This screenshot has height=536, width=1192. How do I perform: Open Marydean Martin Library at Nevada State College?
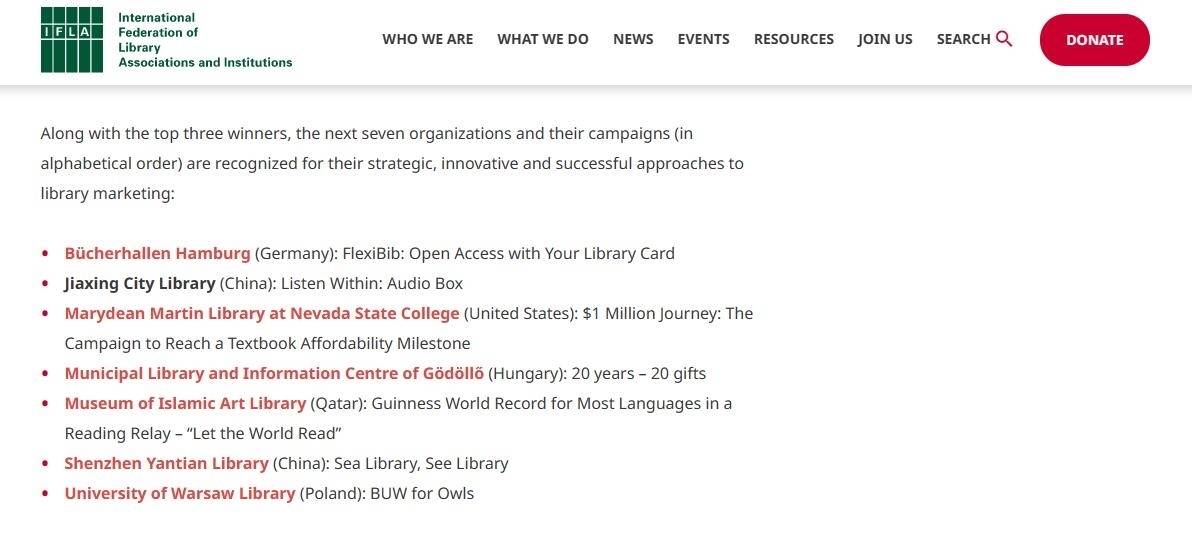262,313
